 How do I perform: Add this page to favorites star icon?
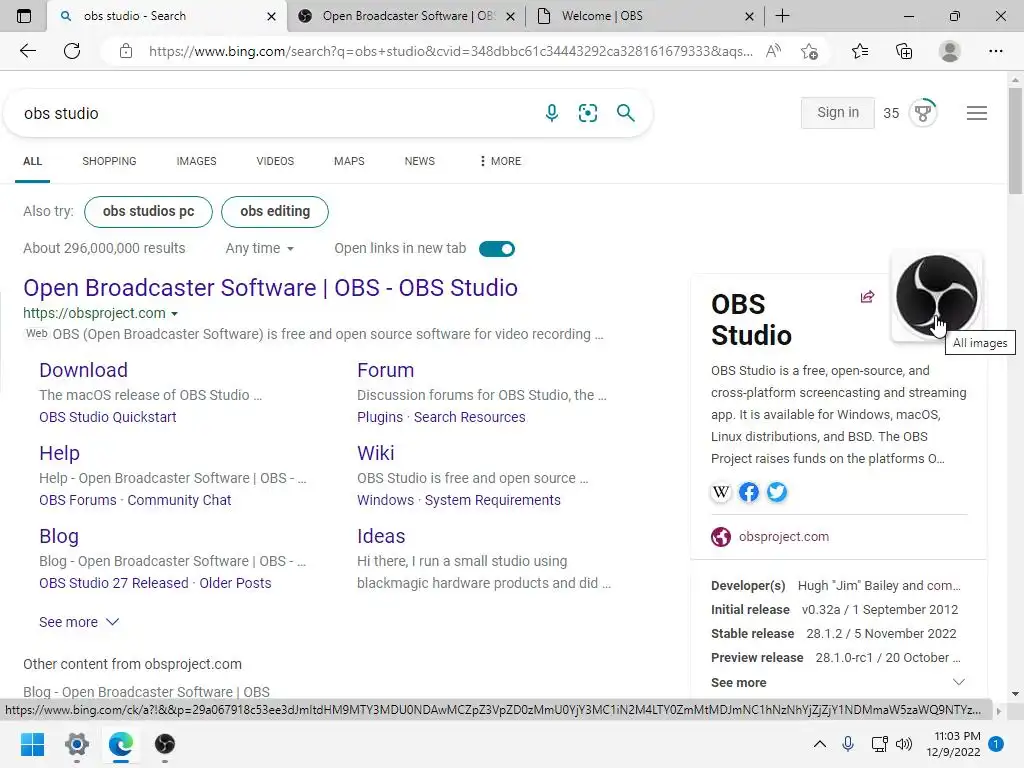810,51
